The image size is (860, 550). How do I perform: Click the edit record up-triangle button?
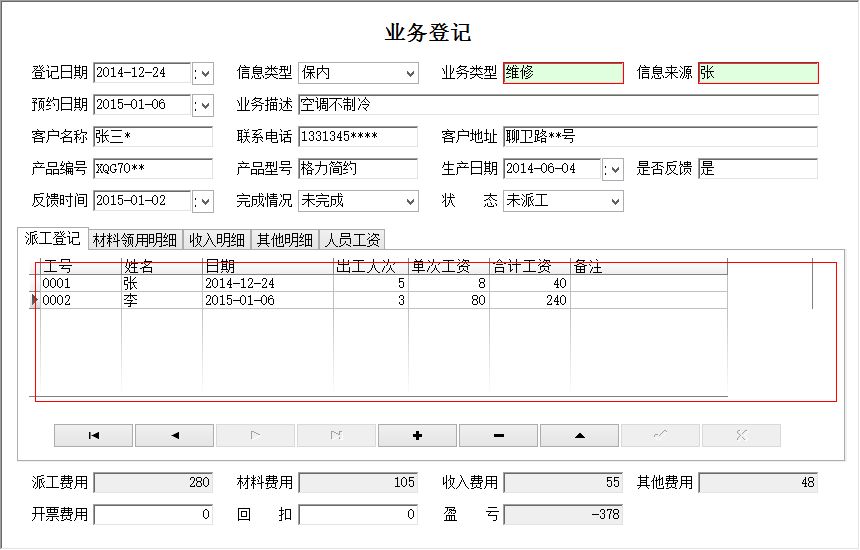point(579,435)
